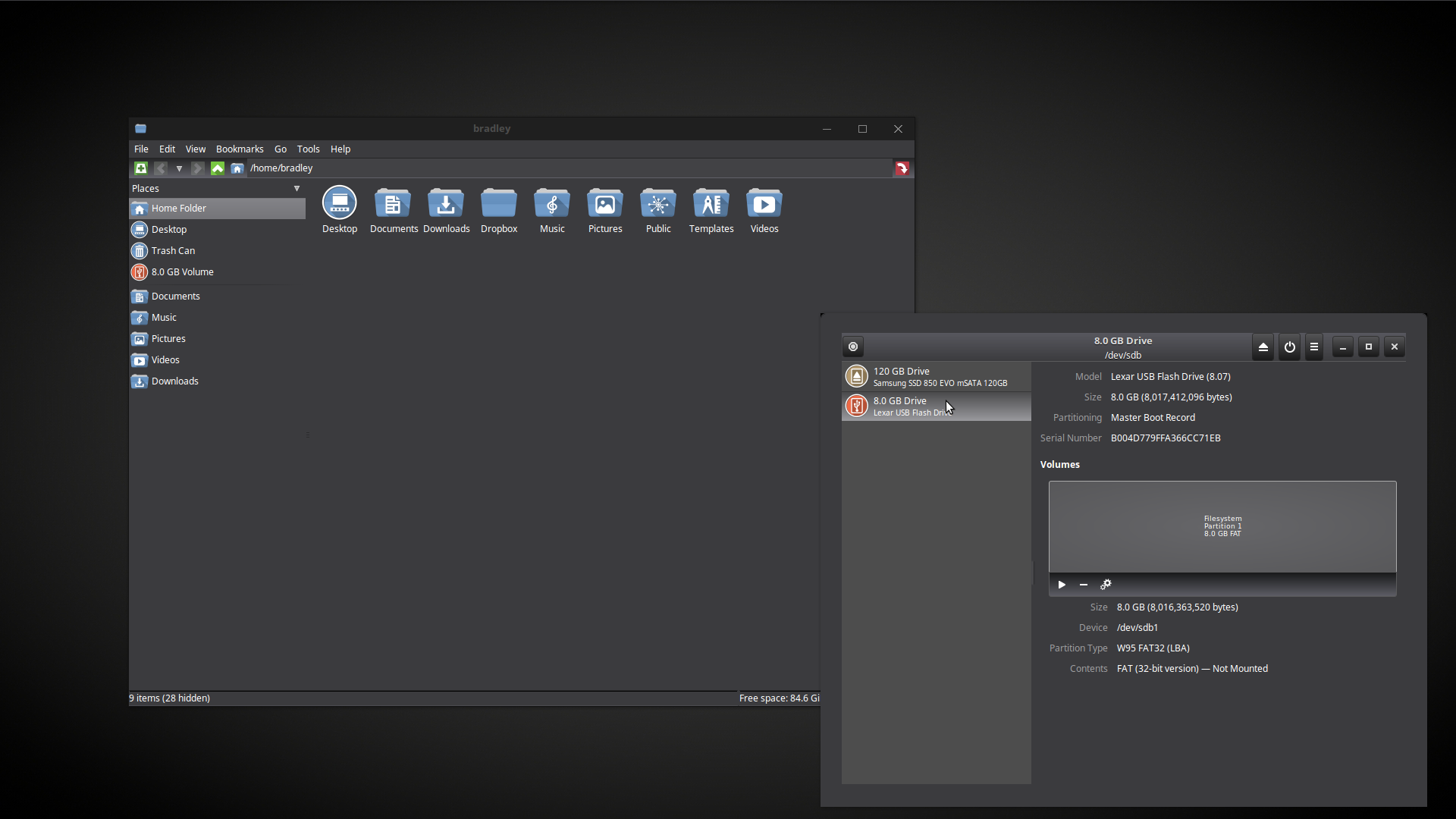Click the new tab toolbar icon
The height and width of the screenshot is (819, 1456).
(x=141, y=168)
